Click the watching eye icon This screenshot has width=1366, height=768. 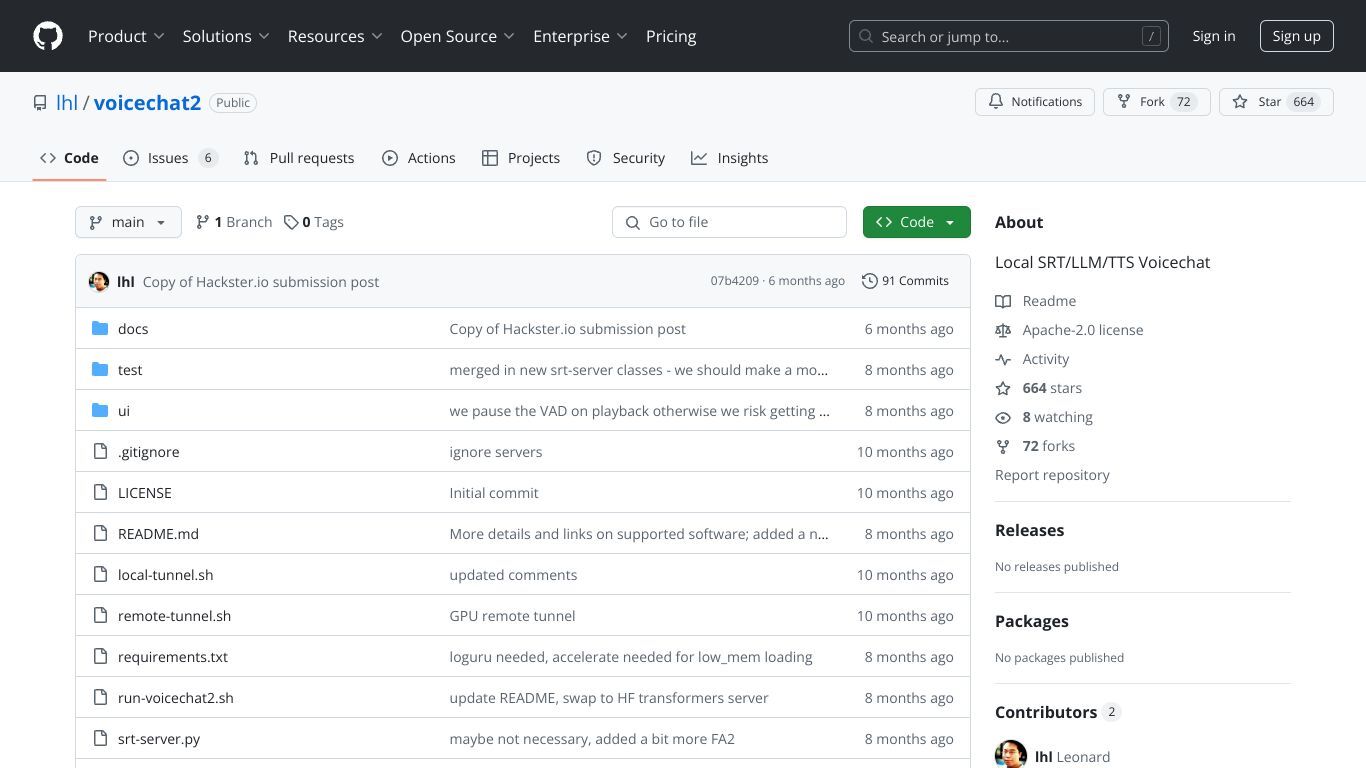click(x=1003, y=417)
